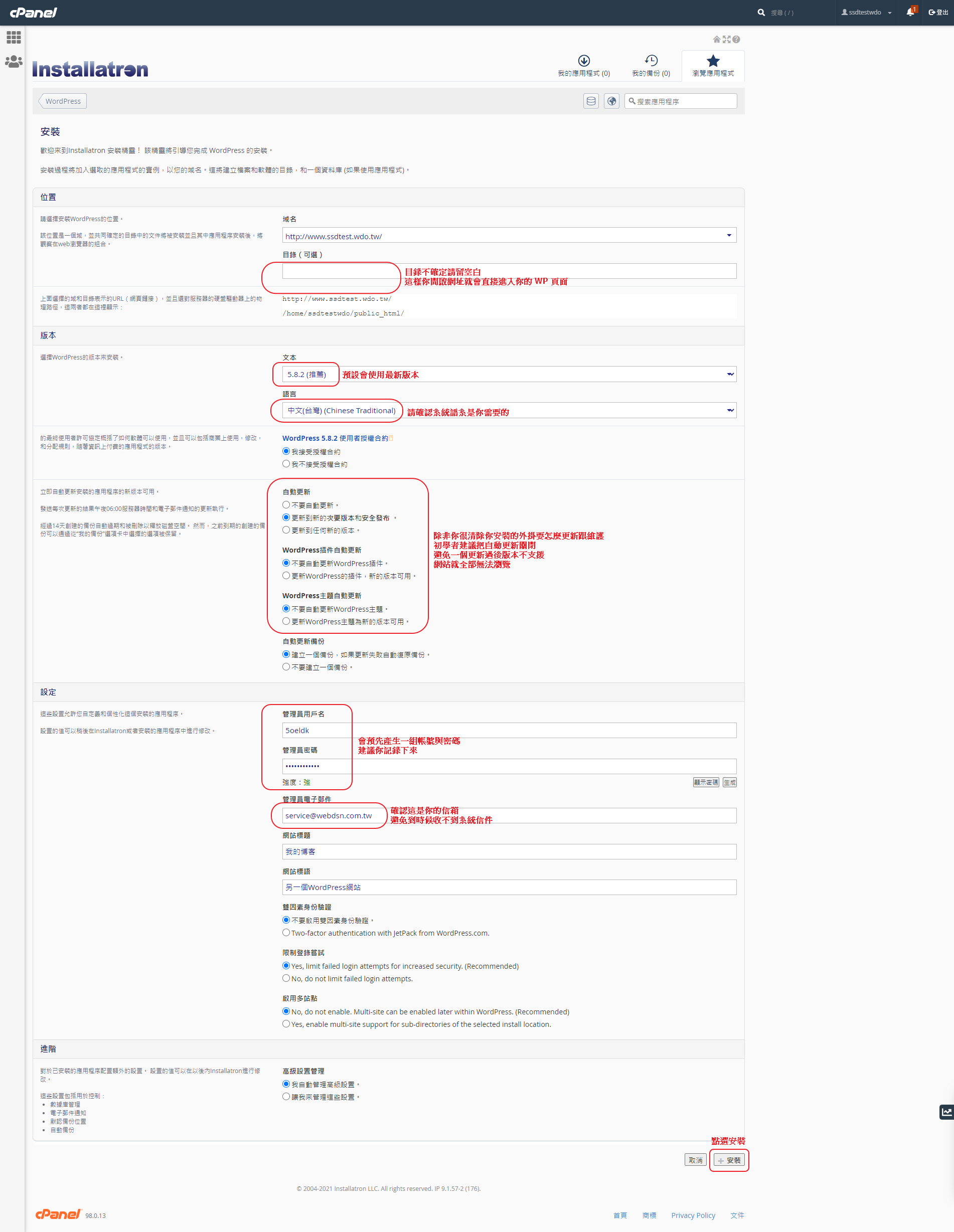The image size is (954, 1232).
Task: Open the user manager sidebar icon
Action: [14, 62]
